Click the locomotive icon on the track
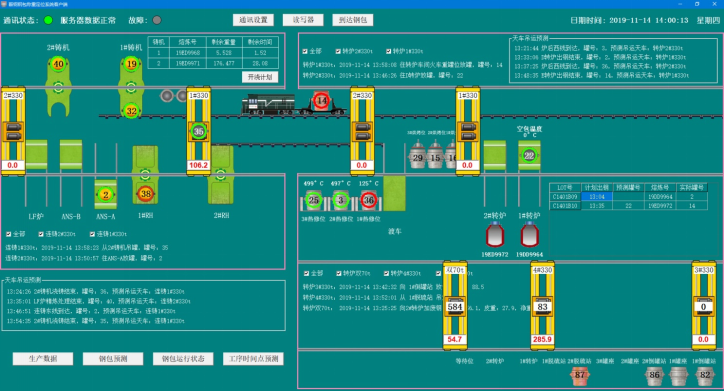725x391 pixels. pyautogui.click(x=268, y=104)
